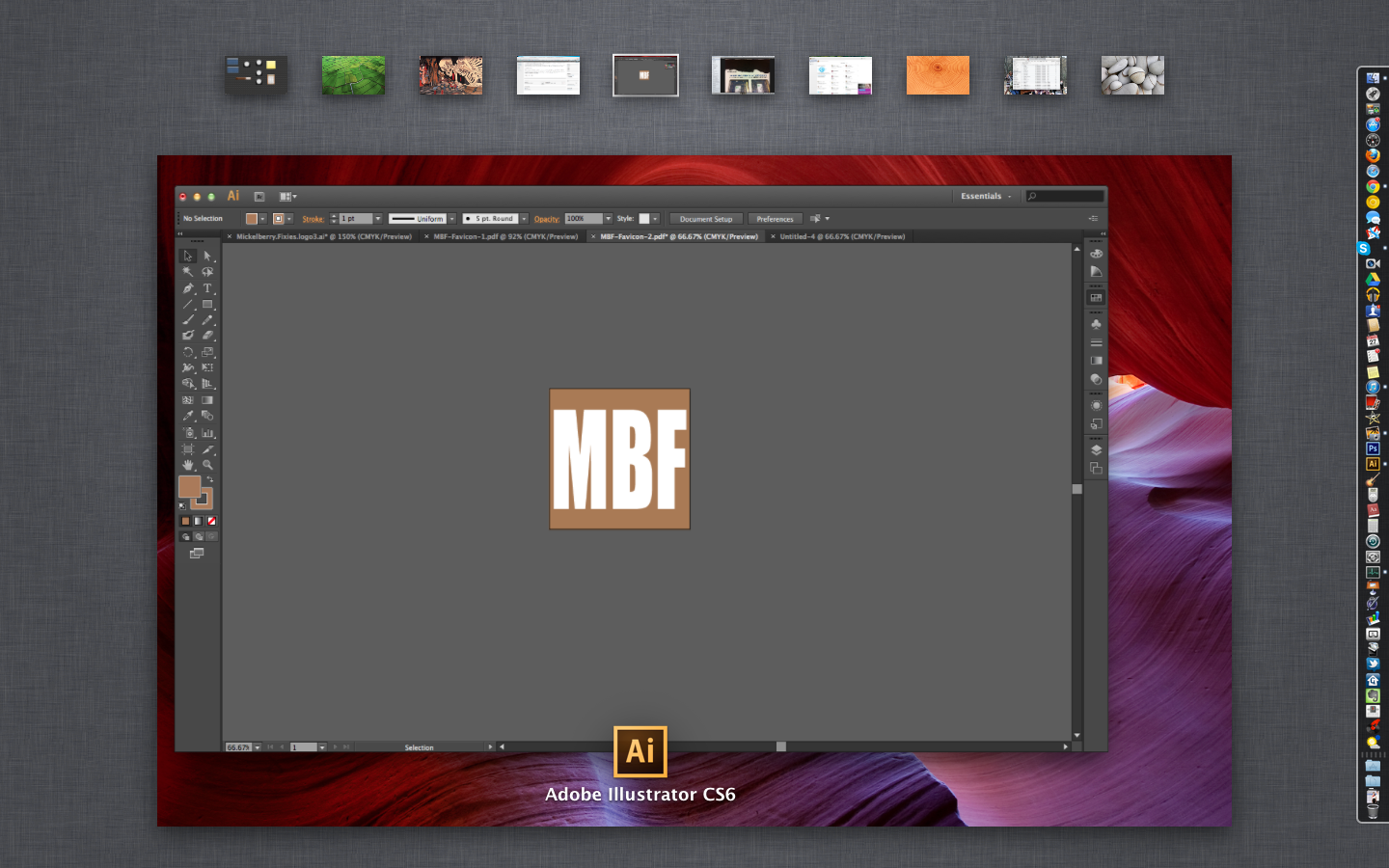Select the Hand tool

click(x=188, y=465)
